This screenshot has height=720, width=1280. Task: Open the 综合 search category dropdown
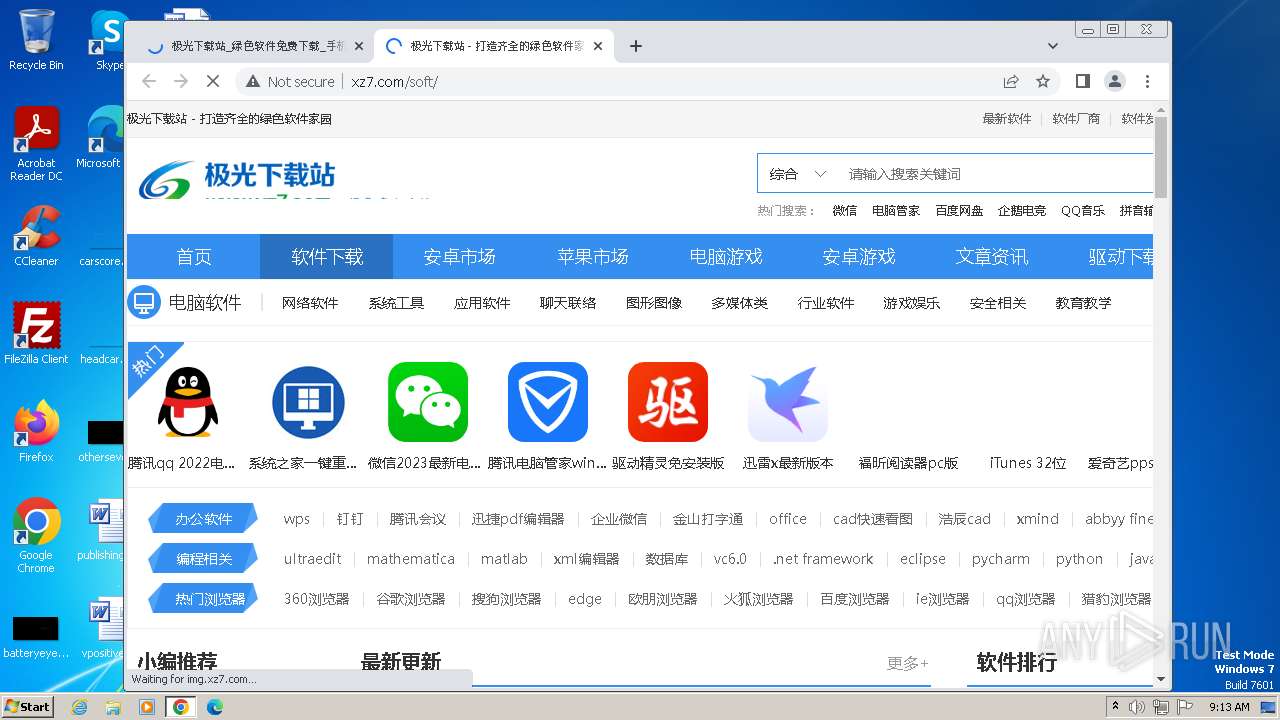pyautogui.click(x=797, y=173)
